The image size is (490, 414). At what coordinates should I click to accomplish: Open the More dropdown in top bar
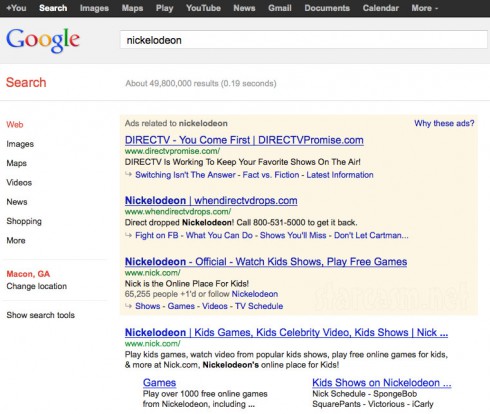coord(425,8)
